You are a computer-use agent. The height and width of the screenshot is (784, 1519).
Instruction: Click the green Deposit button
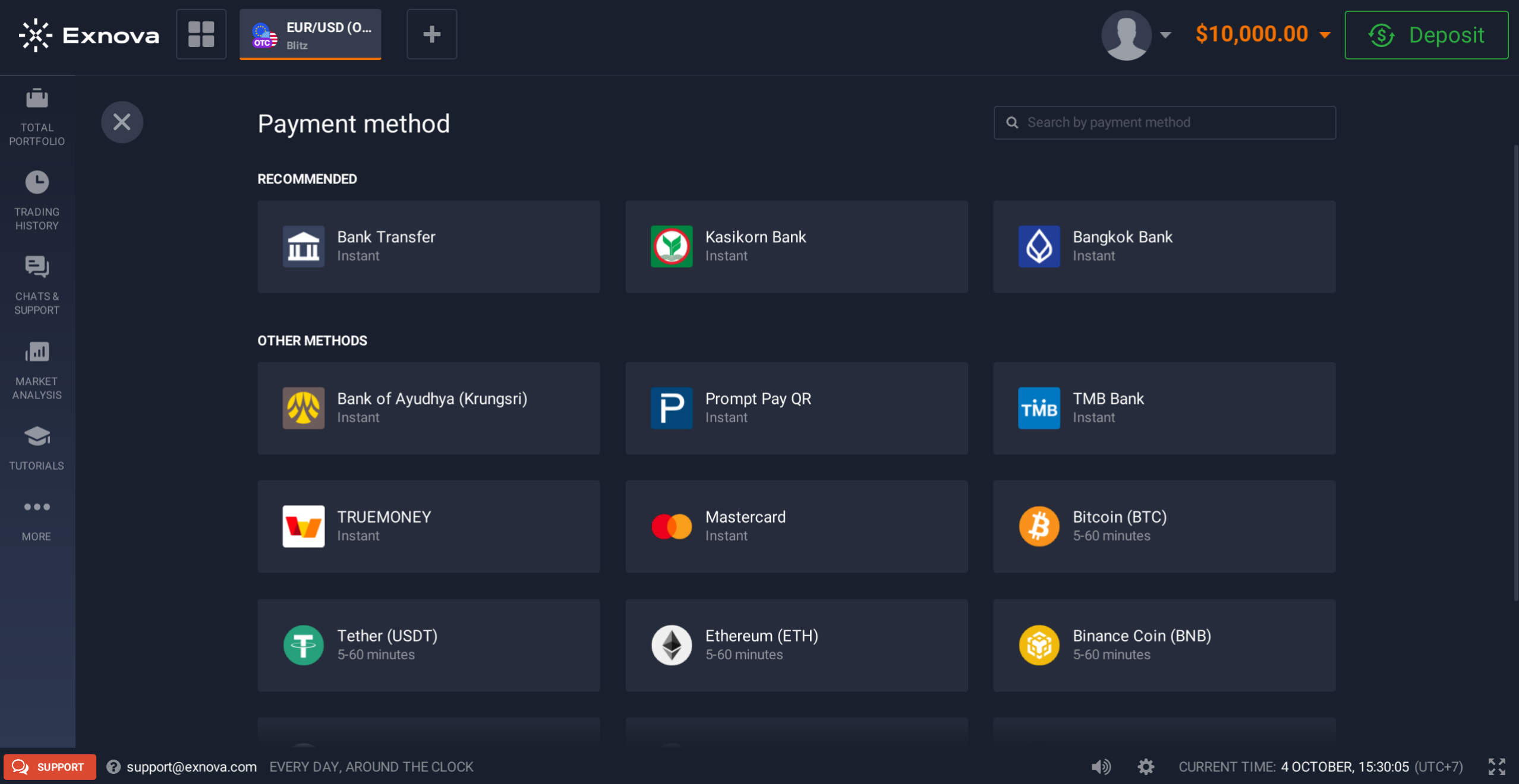tap(1426, 35)
